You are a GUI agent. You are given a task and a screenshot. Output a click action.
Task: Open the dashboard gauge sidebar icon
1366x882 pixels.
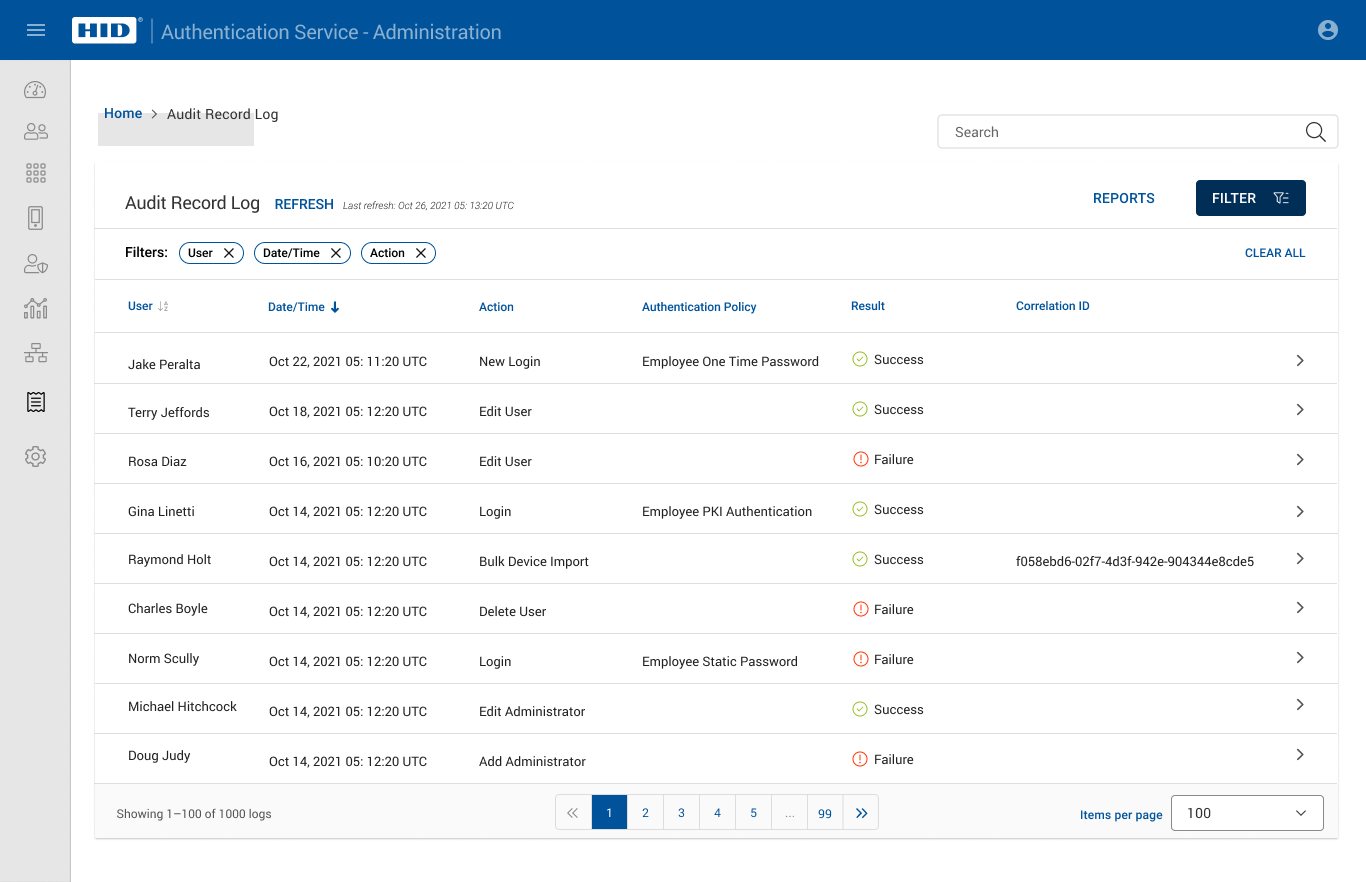point(35,90)
